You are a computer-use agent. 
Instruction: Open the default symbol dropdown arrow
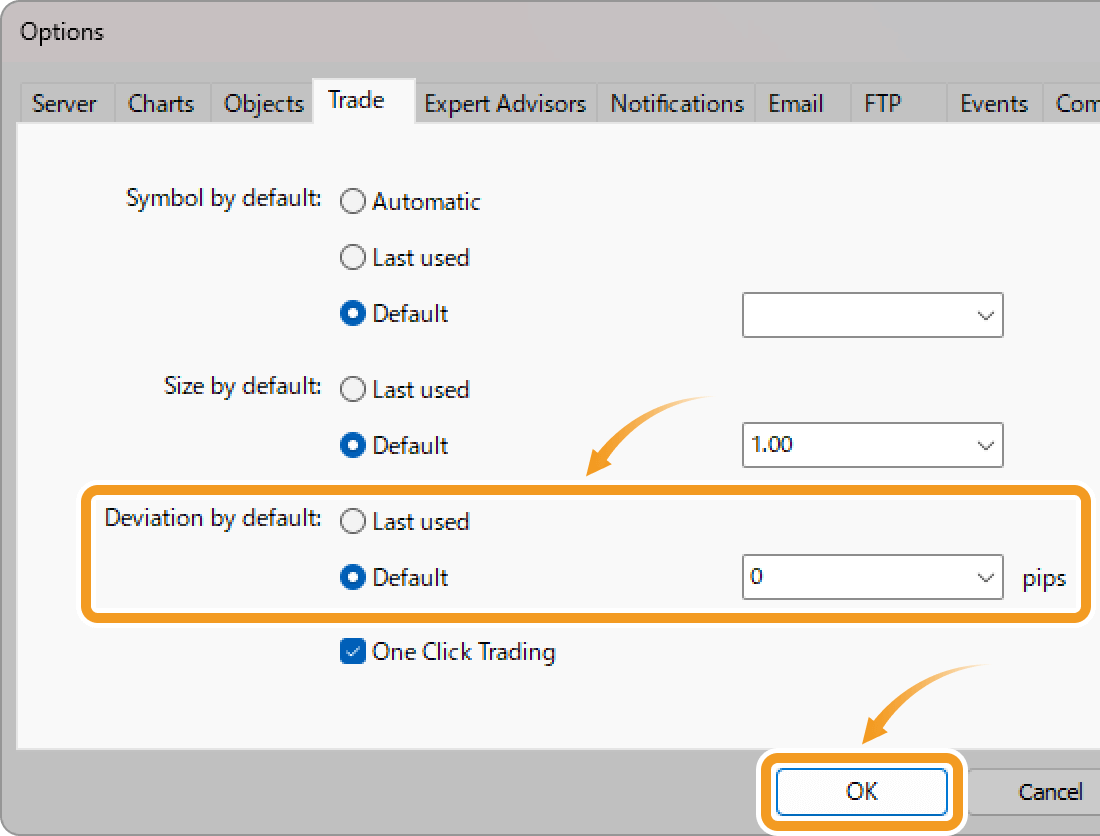[x=985, y=316]
